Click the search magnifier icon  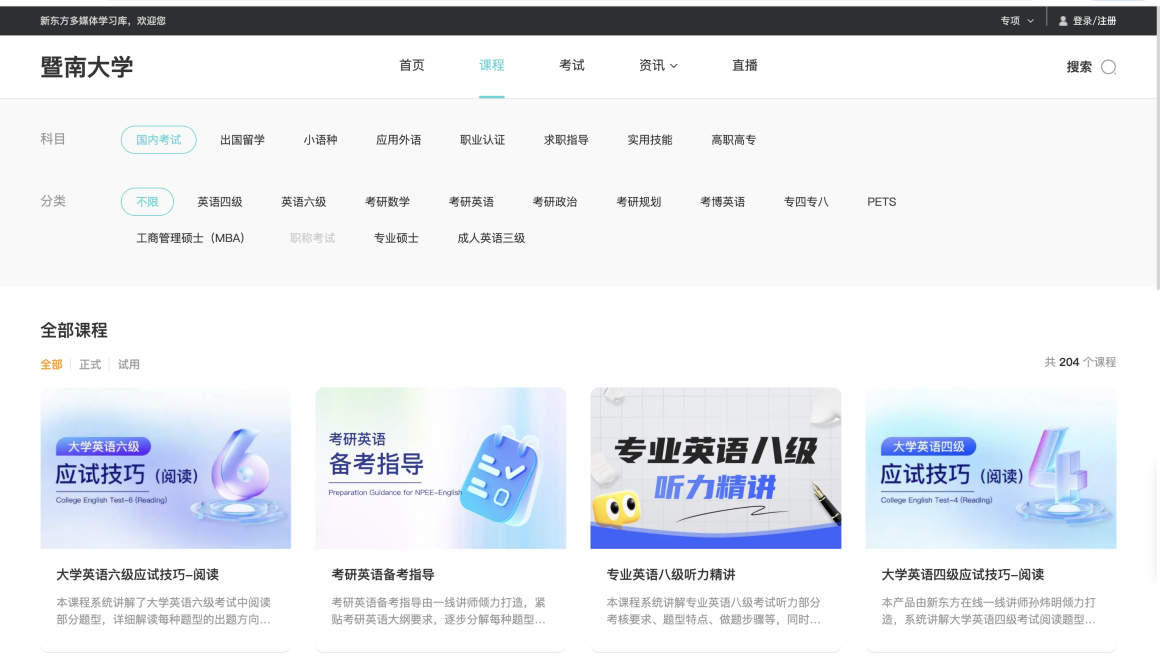(x=1108, y=67)
